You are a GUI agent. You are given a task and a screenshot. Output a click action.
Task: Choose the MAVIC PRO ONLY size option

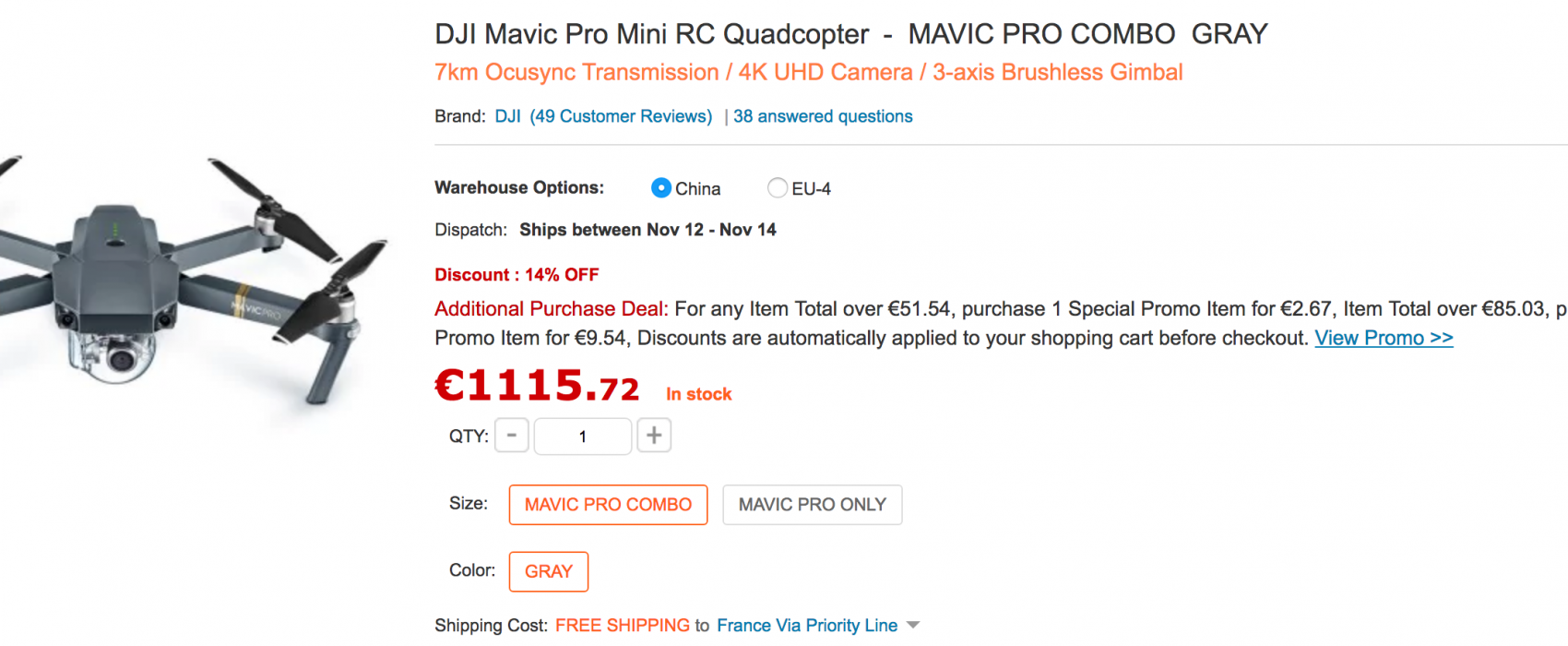click(x=813, y=505)
